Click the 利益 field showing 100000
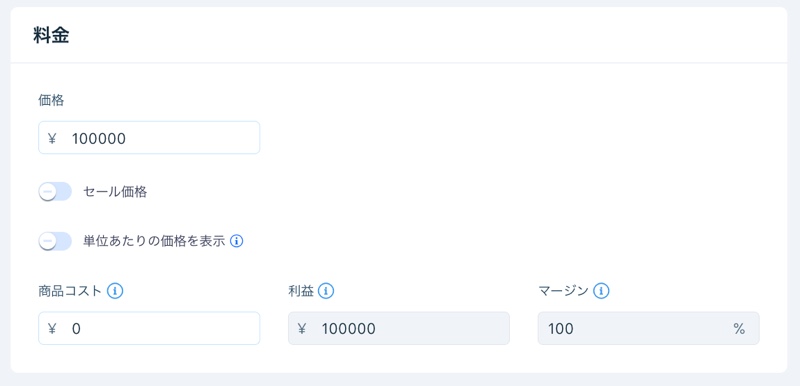The width and height of the screenshot is (800, 386). [x=399, y=328]
